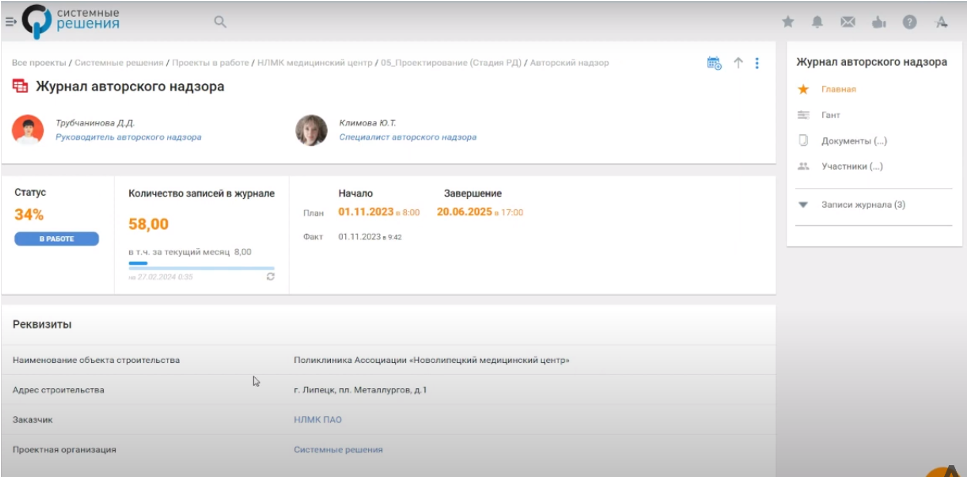The image size is (968, 478).
Task: Open the help question mark icon
Action: click(x=909, y=22)
